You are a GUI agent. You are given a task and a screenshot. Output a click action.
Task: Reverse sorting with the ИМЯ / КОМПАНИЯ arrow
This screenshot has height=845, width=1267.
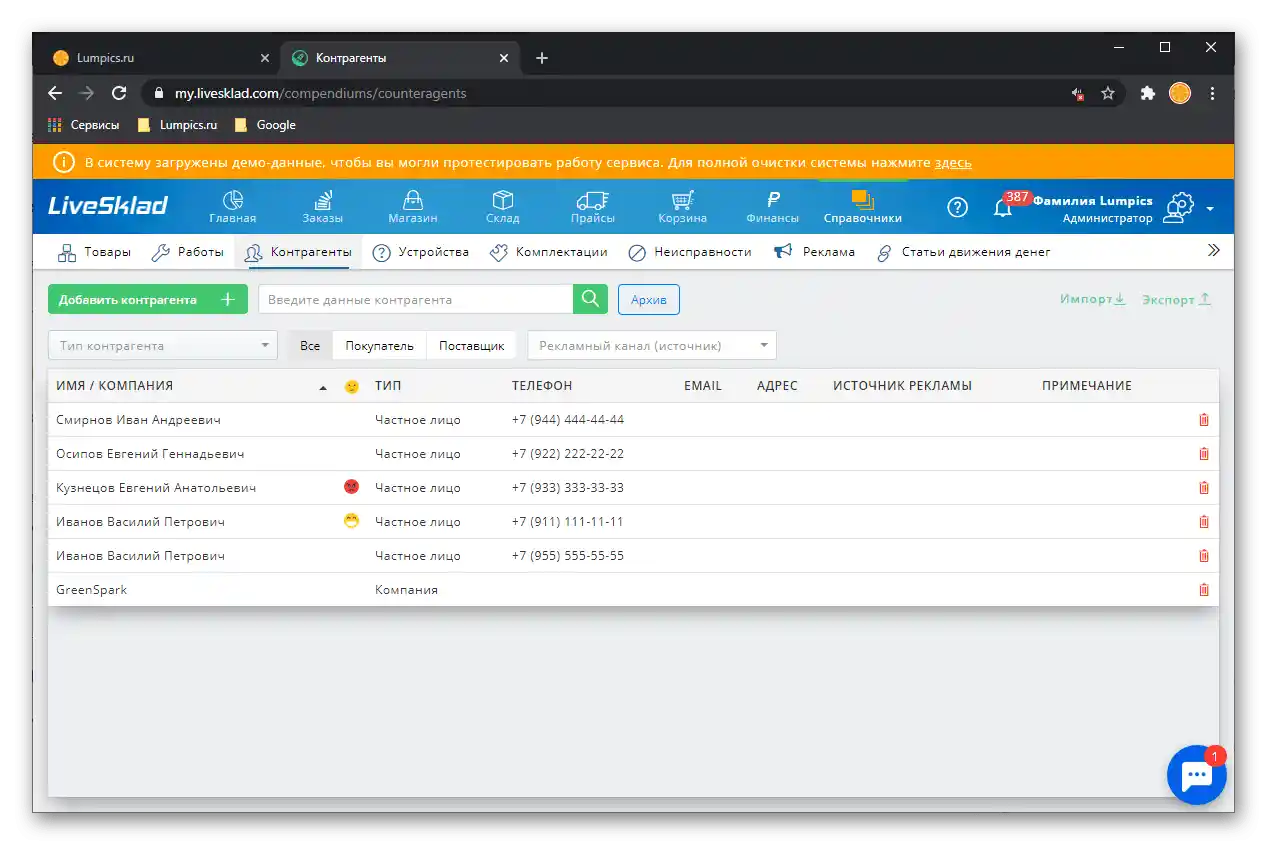click(x=322, y=385)
